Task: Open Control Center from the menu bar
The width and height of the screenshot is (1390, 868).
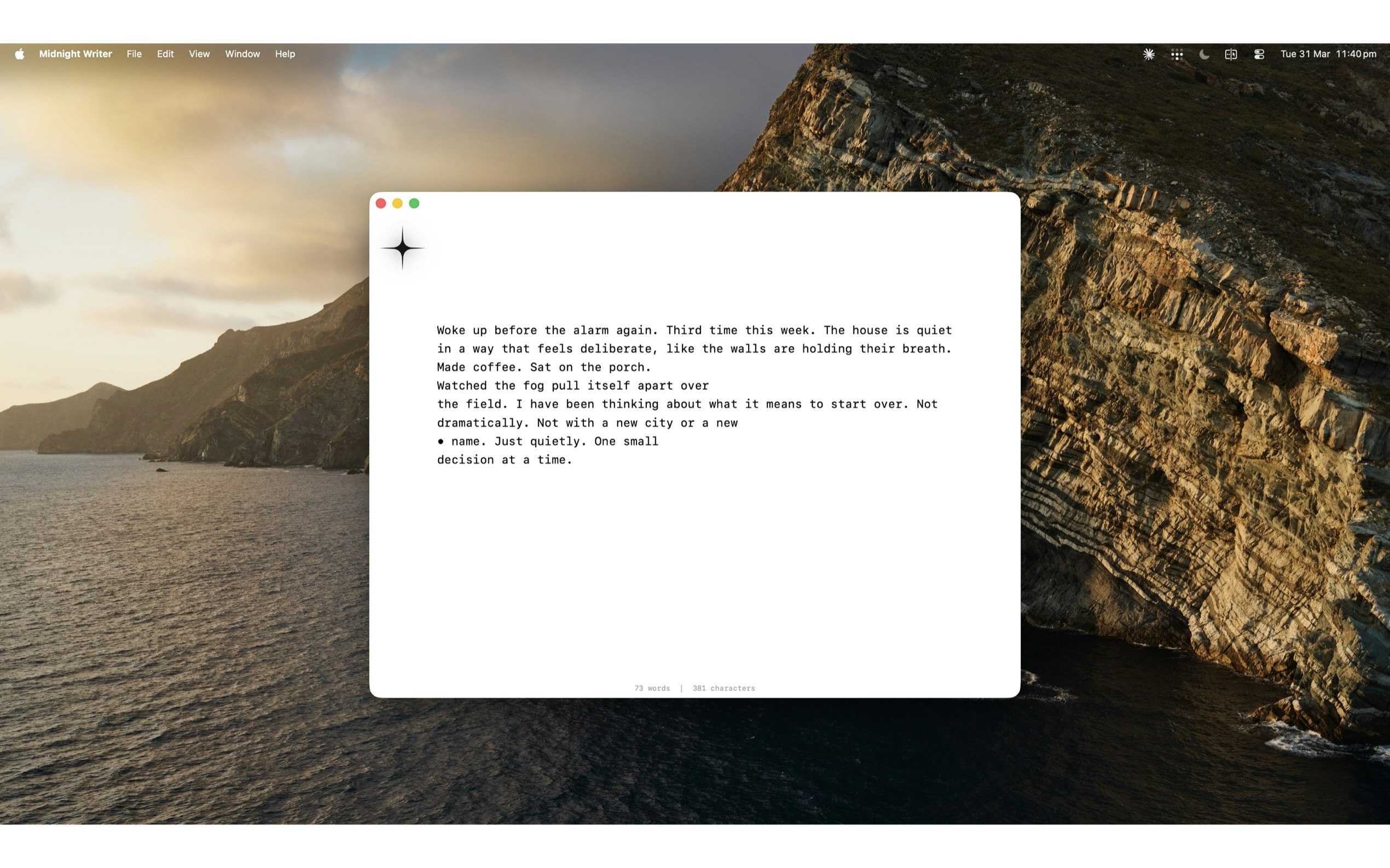Action: pos(1259,54)
